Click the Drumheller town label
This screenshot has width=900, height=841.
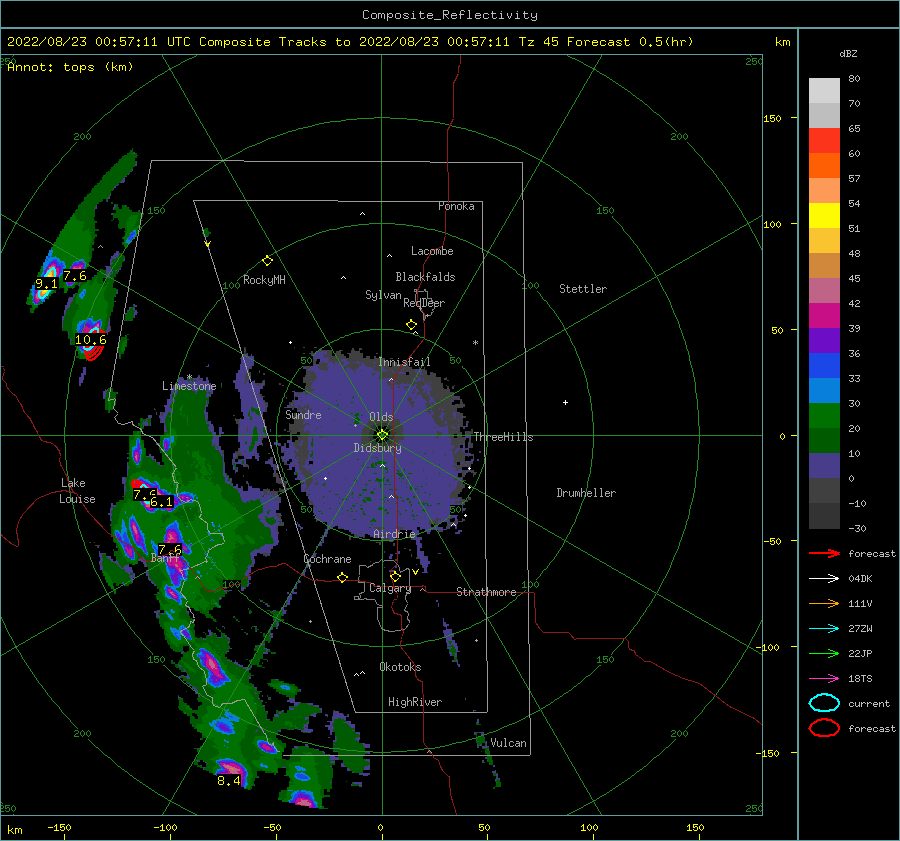point(586,493)
